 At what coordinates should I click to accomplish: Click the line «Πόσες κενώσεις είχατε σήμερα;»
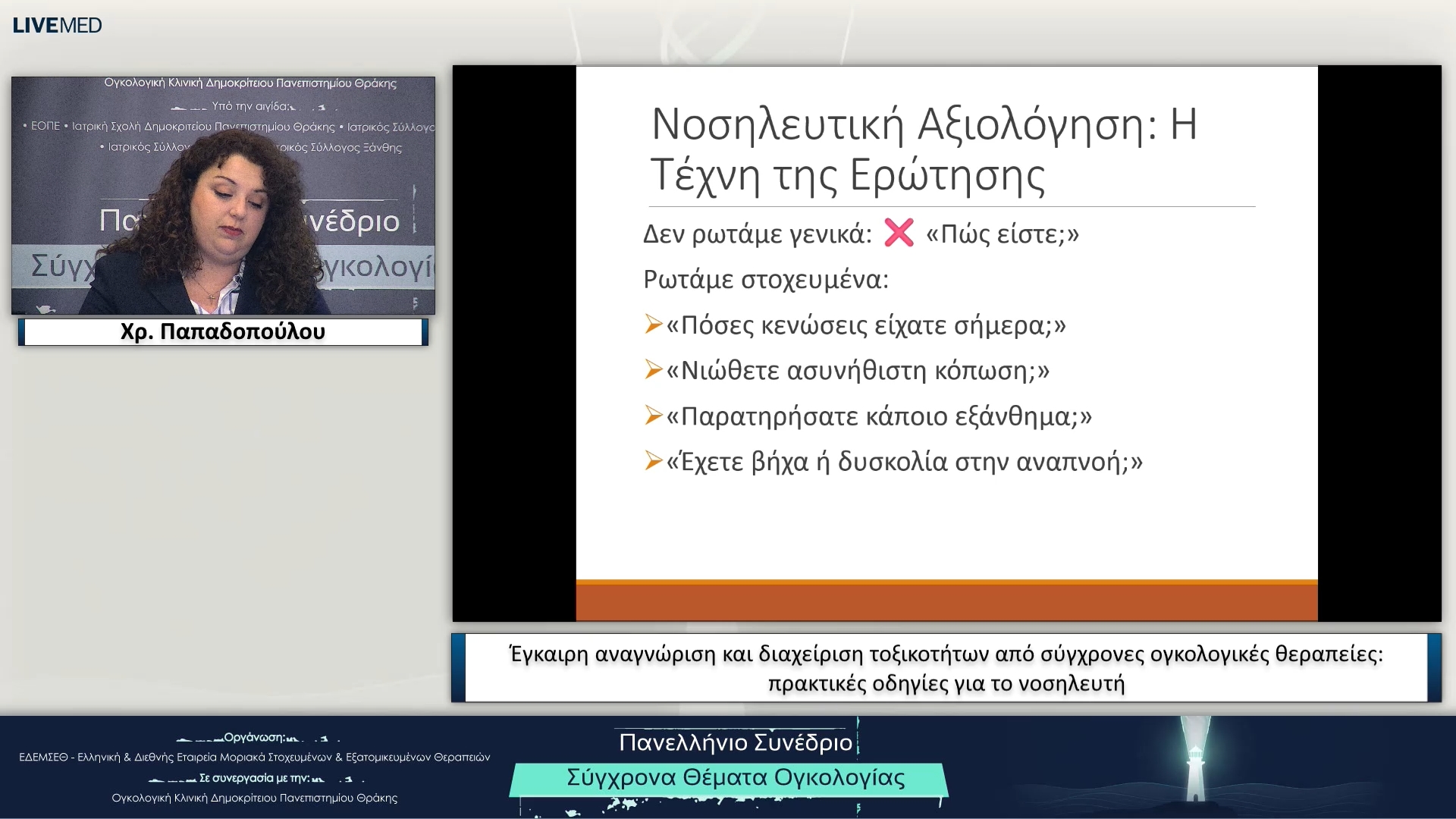pyautogui.click(x=865, y=325)
